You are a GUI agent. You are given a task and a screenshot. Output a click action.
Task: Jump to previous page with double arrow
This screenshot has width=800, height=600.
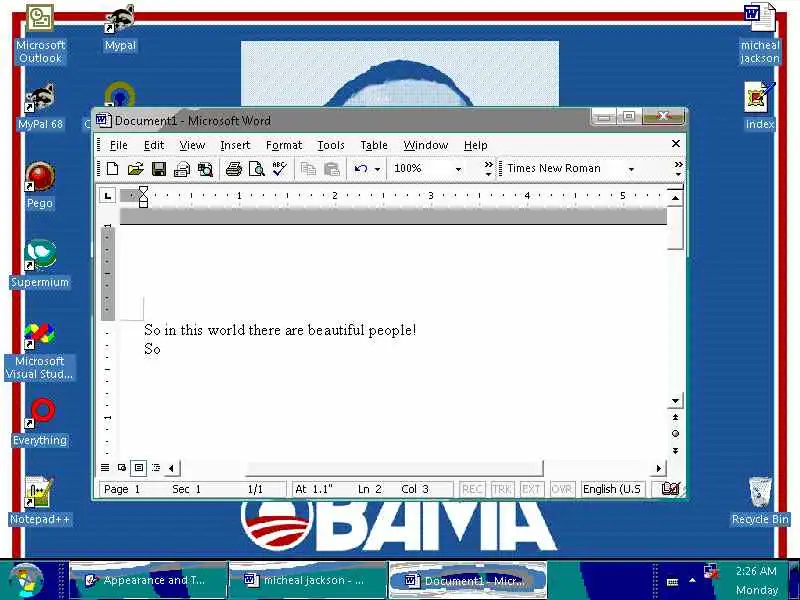pos(676,417)
